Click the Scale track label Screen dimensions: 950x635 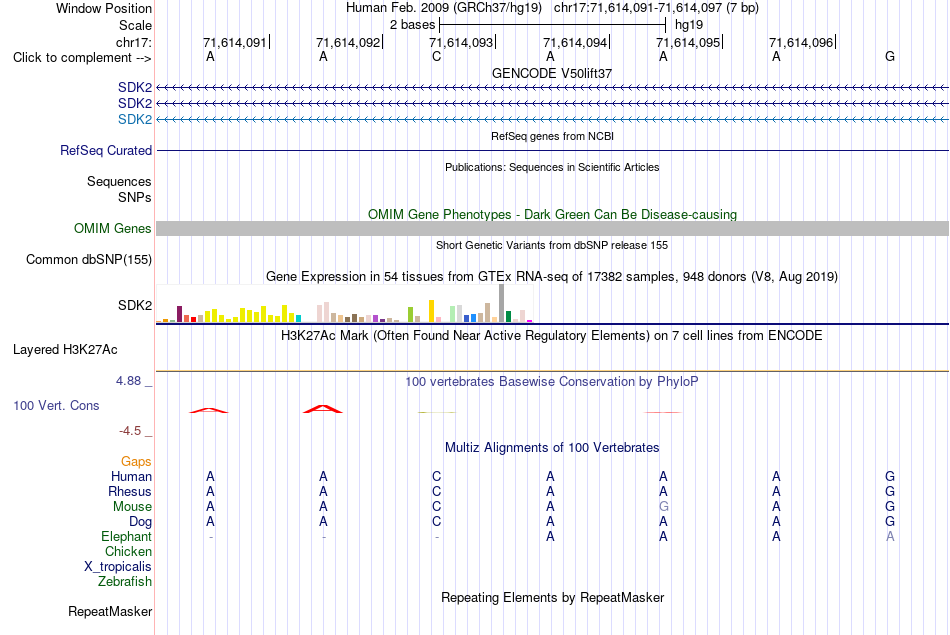tap(135, 25)
